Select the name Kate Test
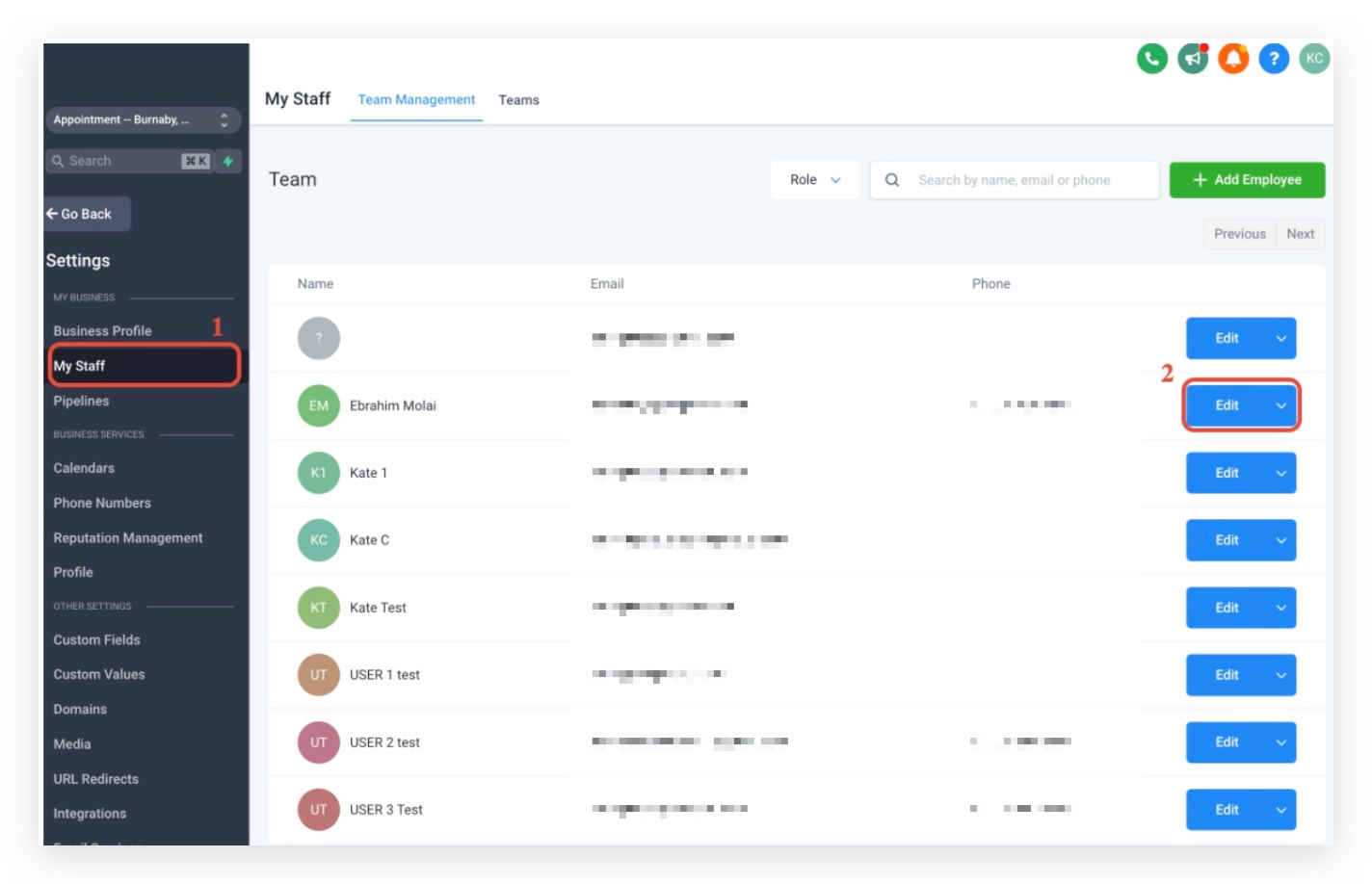This screenshot has width=1372, height=884. pyautogui.click(x=378, y=608)
